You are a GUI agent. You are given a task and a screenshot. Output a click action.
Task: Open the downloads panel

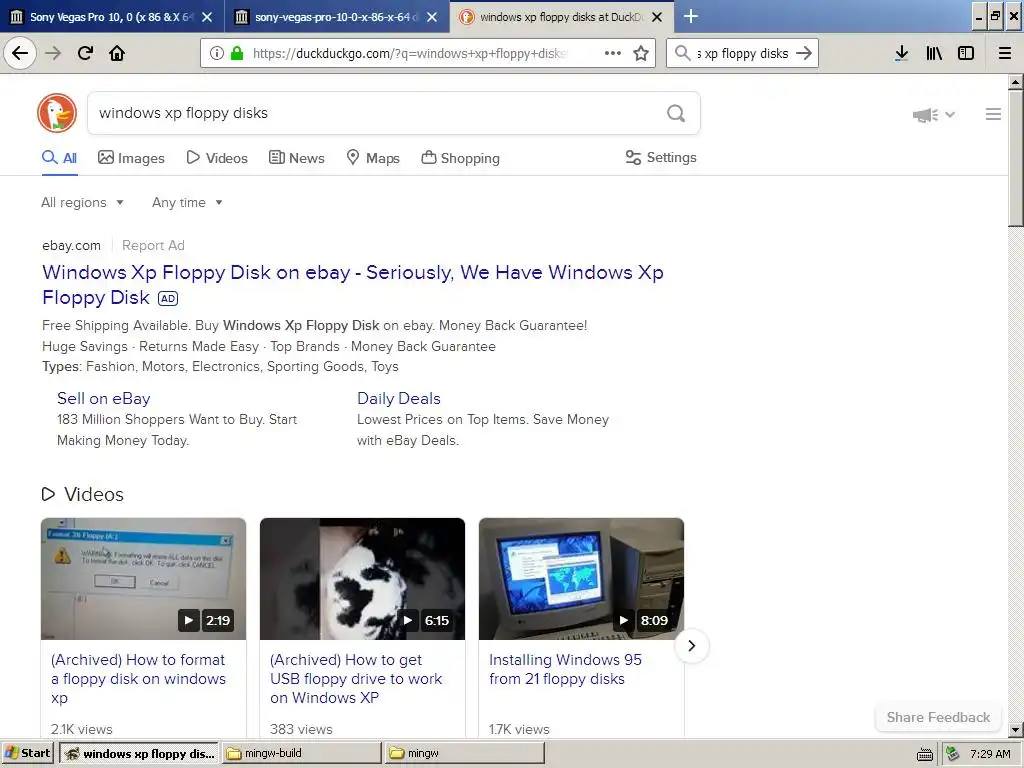901,53
